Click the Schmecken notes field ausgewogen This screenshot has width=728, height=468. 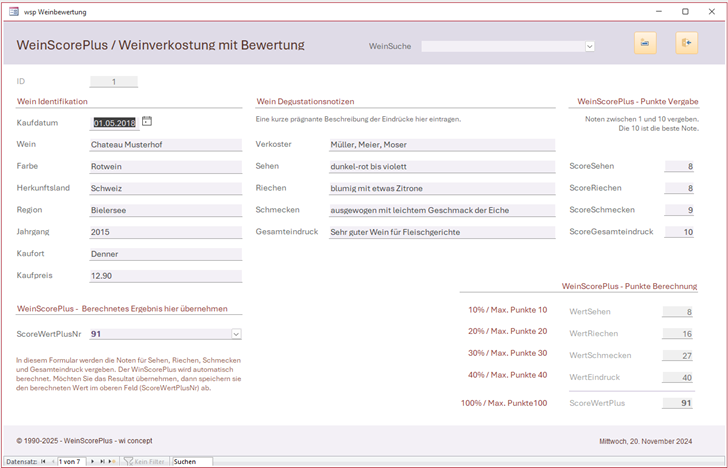coord(442,210)
